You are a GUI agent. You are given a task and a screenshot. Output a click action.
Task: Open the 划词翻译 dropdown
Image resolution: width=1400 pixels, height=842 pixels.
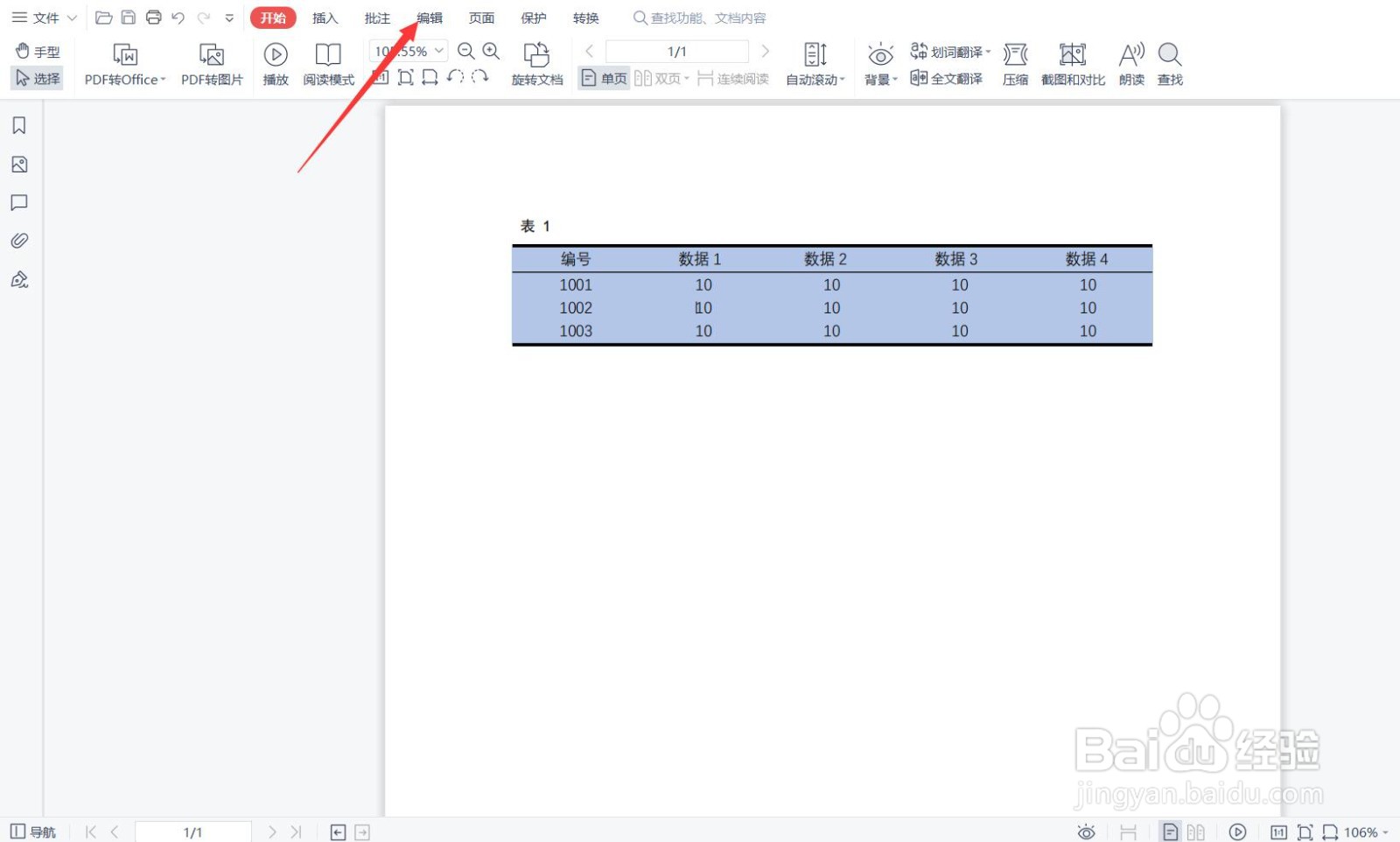point(950,52)
